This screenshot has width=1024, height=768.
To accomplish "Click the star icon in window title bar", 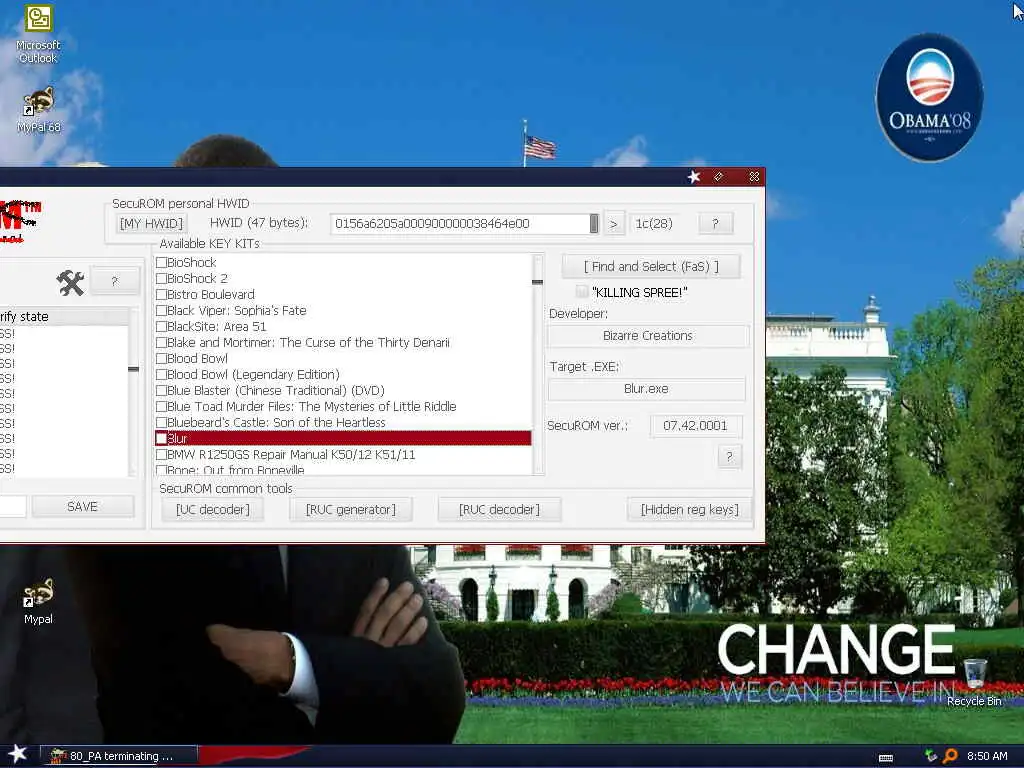I will [694, 177].
